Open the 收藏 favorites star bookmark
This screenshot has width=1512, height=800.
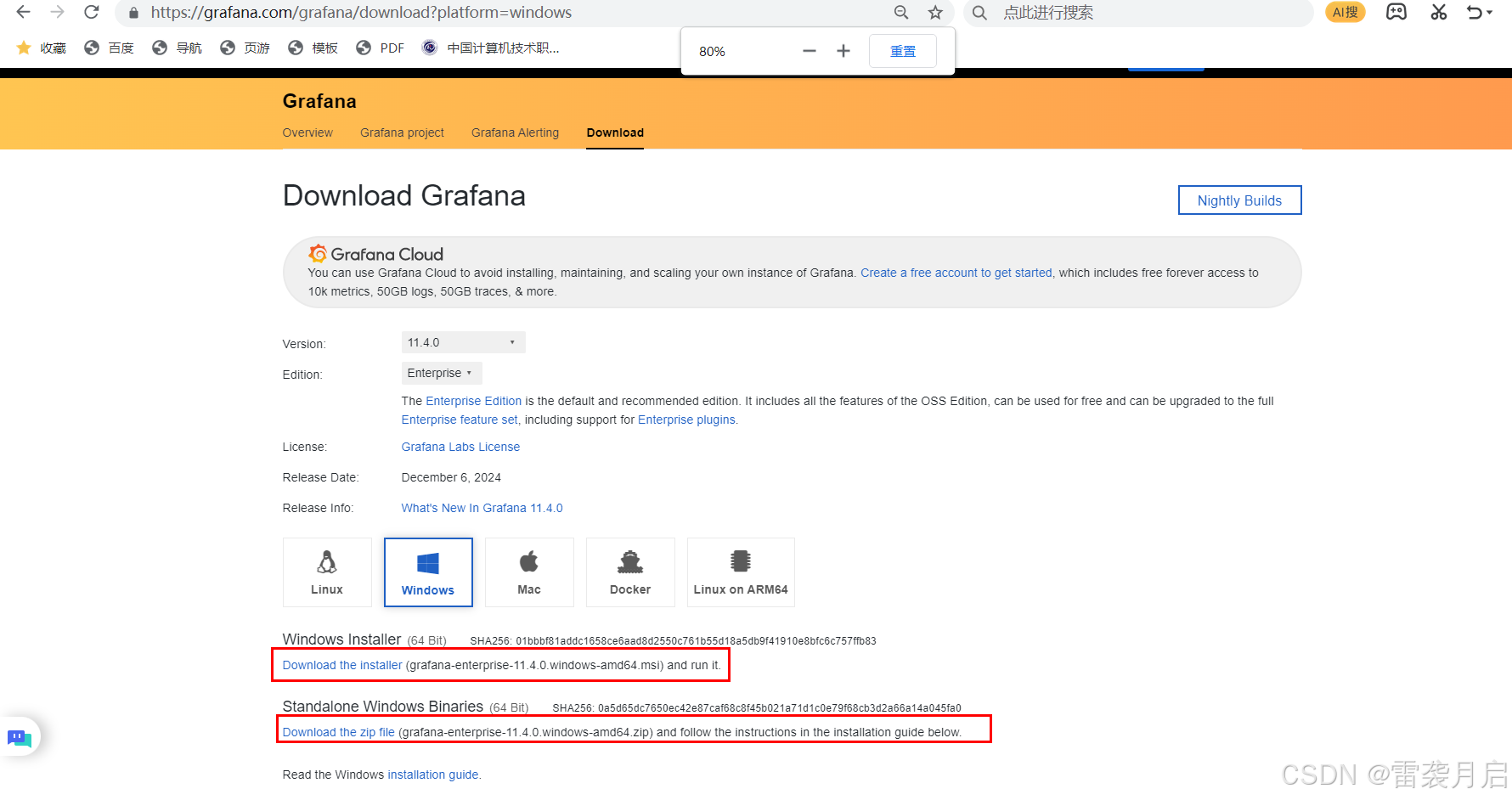tap(41, 48)
